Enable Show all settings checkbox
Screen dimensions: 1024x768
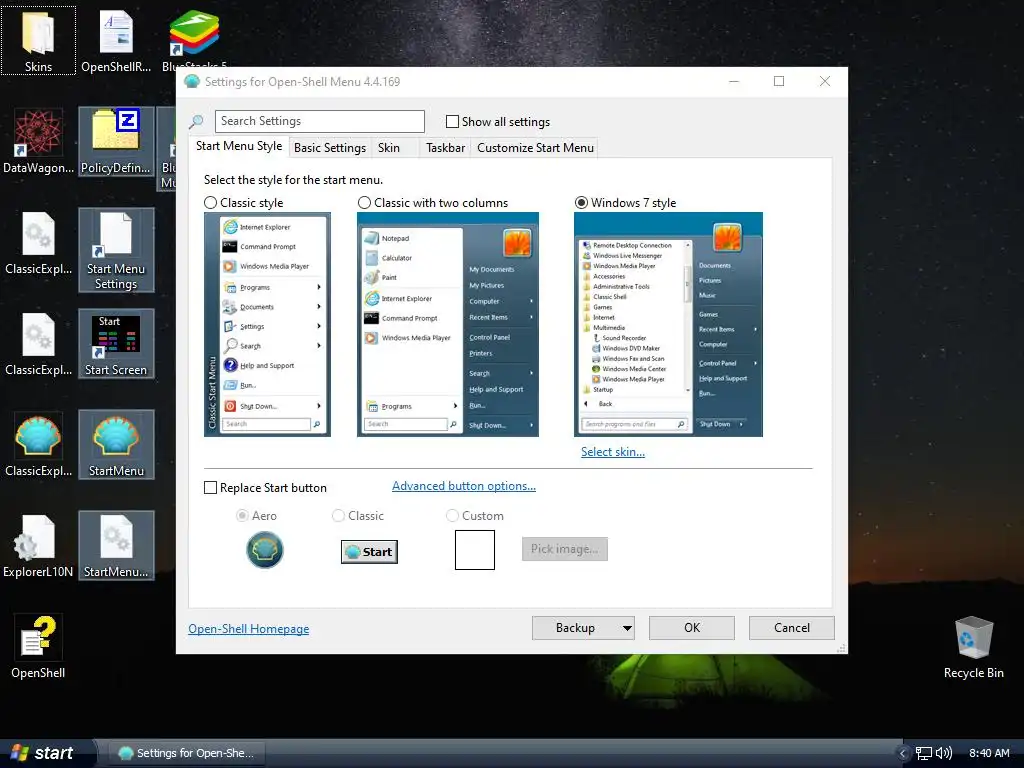click(452, 121)
